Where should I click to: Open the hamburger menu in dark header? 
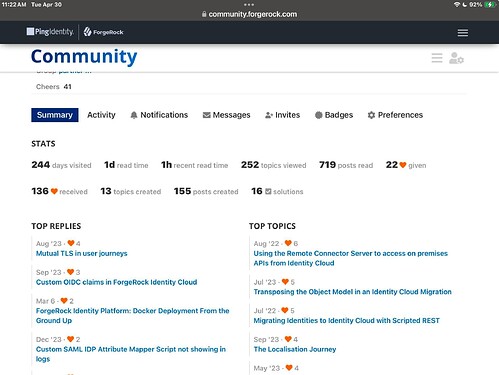tap(463, 33)
